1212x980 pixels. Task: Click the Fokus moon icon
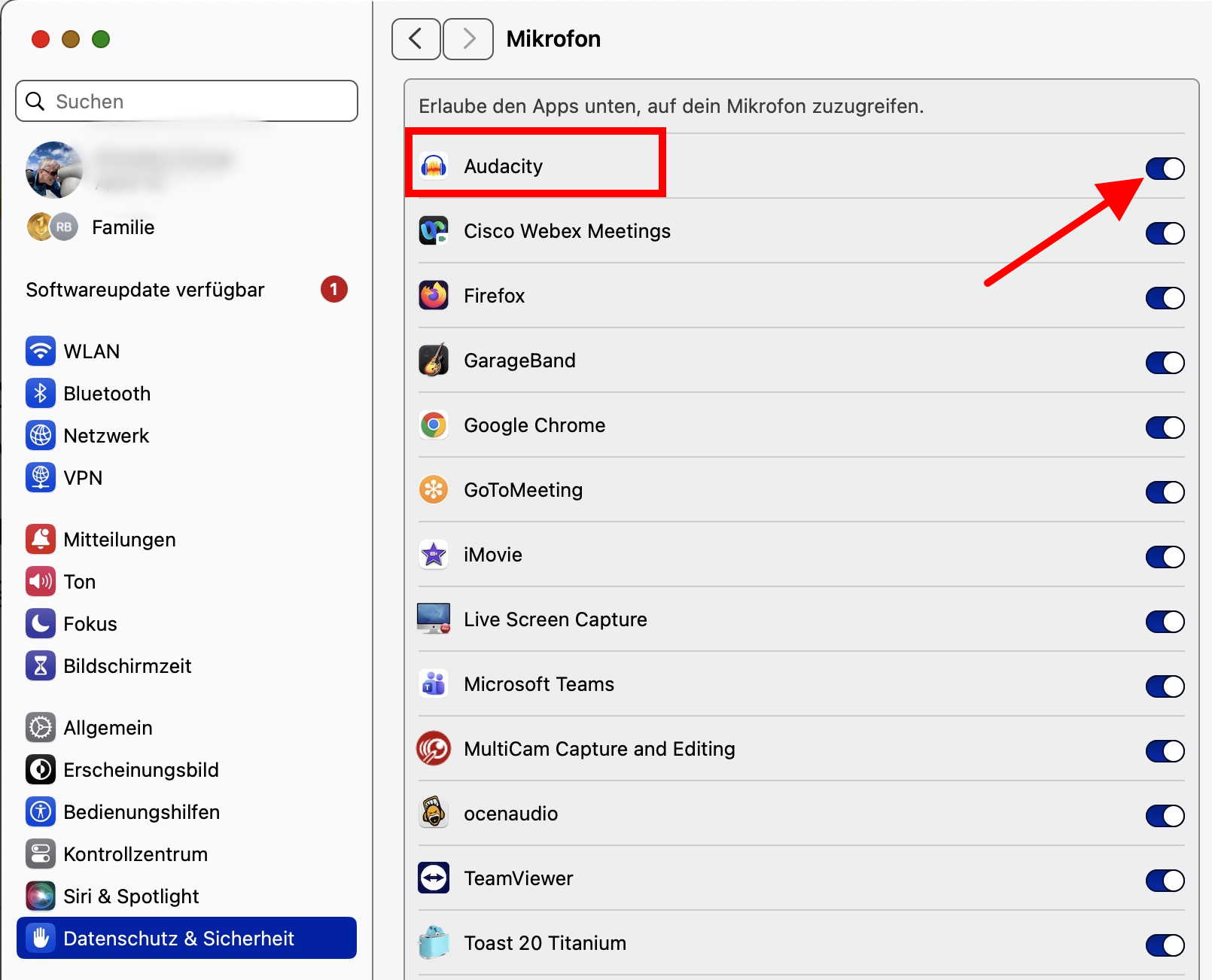pyautogui.click(x=41, y=623)
